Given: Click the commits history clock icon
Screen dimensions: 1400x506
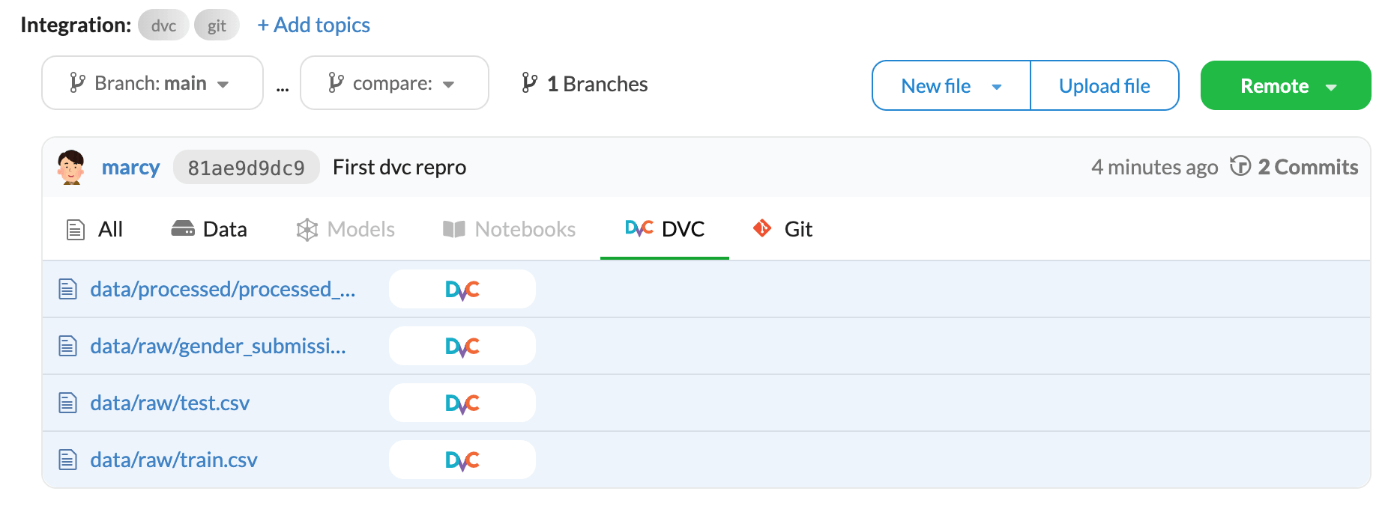Looking at the screenshot, I should point(1240,167).
